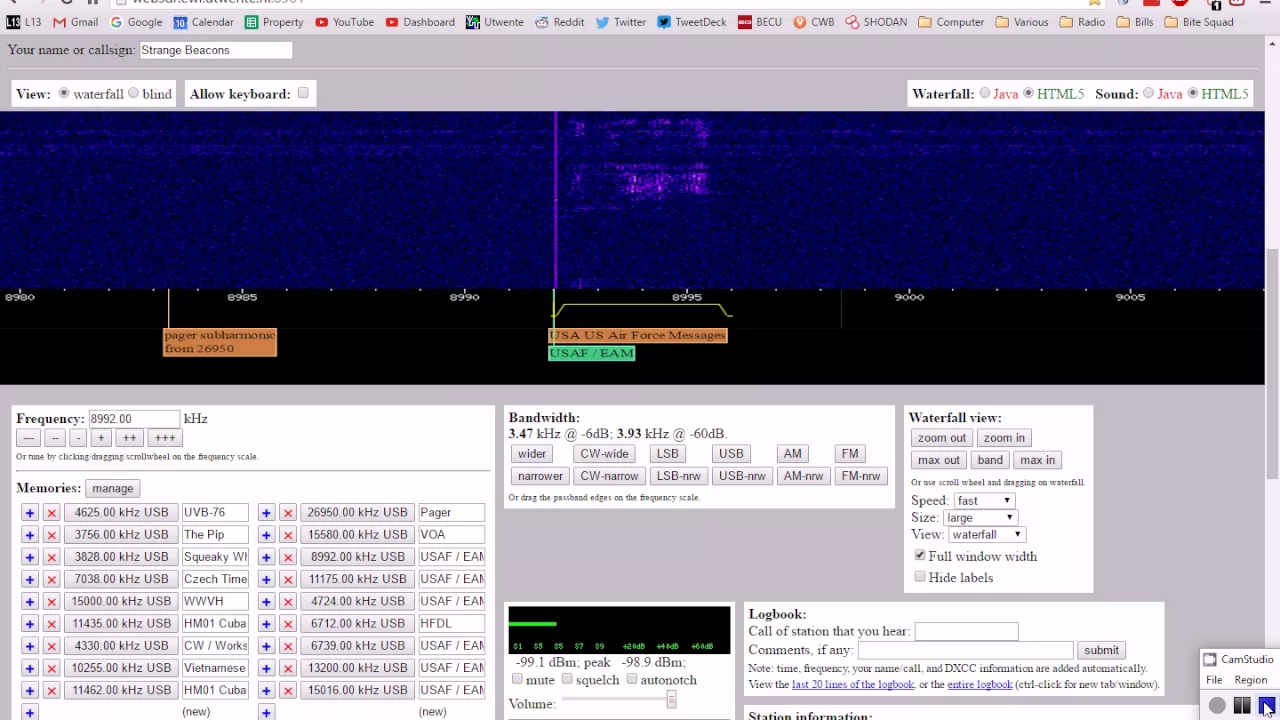This screenshot has height=720, width=1280.
Task: Open CamStudio Region menu
Action: coord(1250,680)
